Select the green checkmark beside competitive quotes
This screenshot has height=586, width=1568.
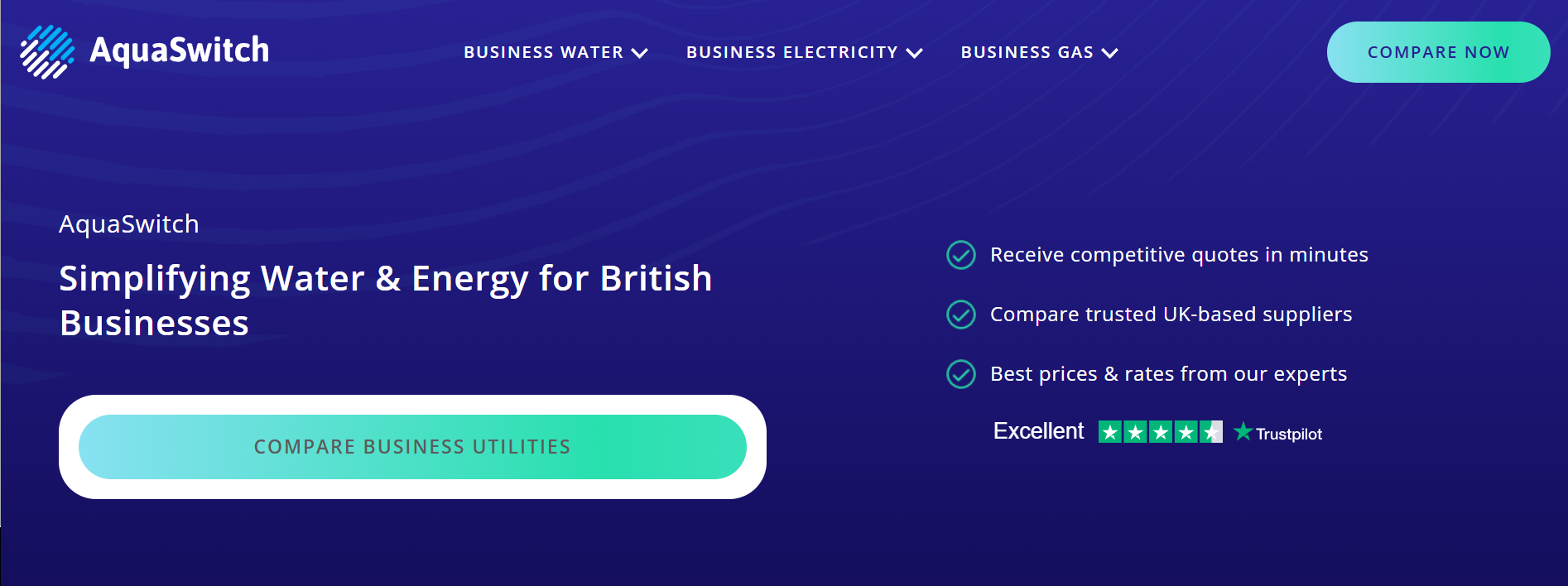960,256
